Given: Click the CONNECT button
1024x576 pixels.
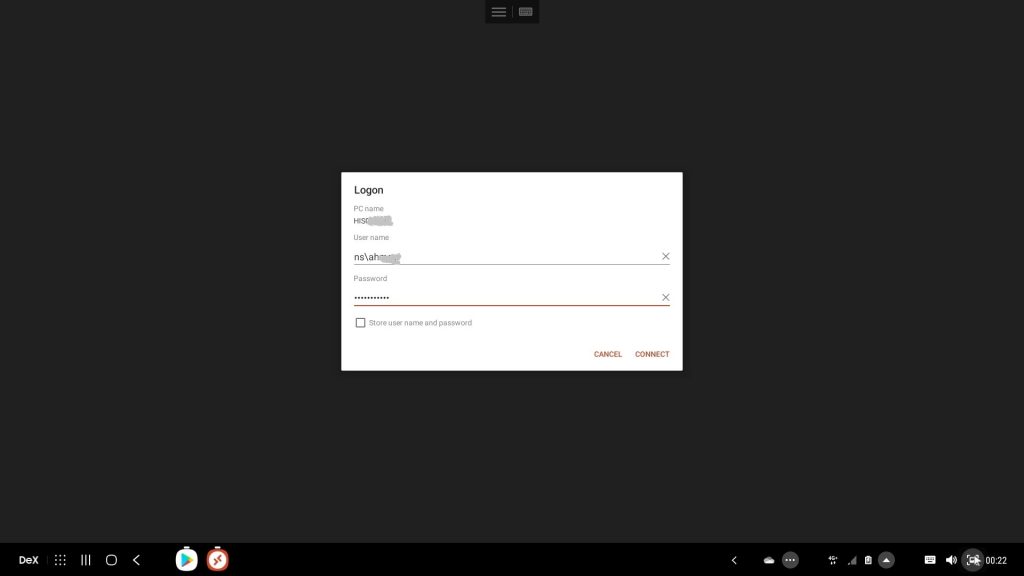Looking at the screenshot, I should (652, 354).
